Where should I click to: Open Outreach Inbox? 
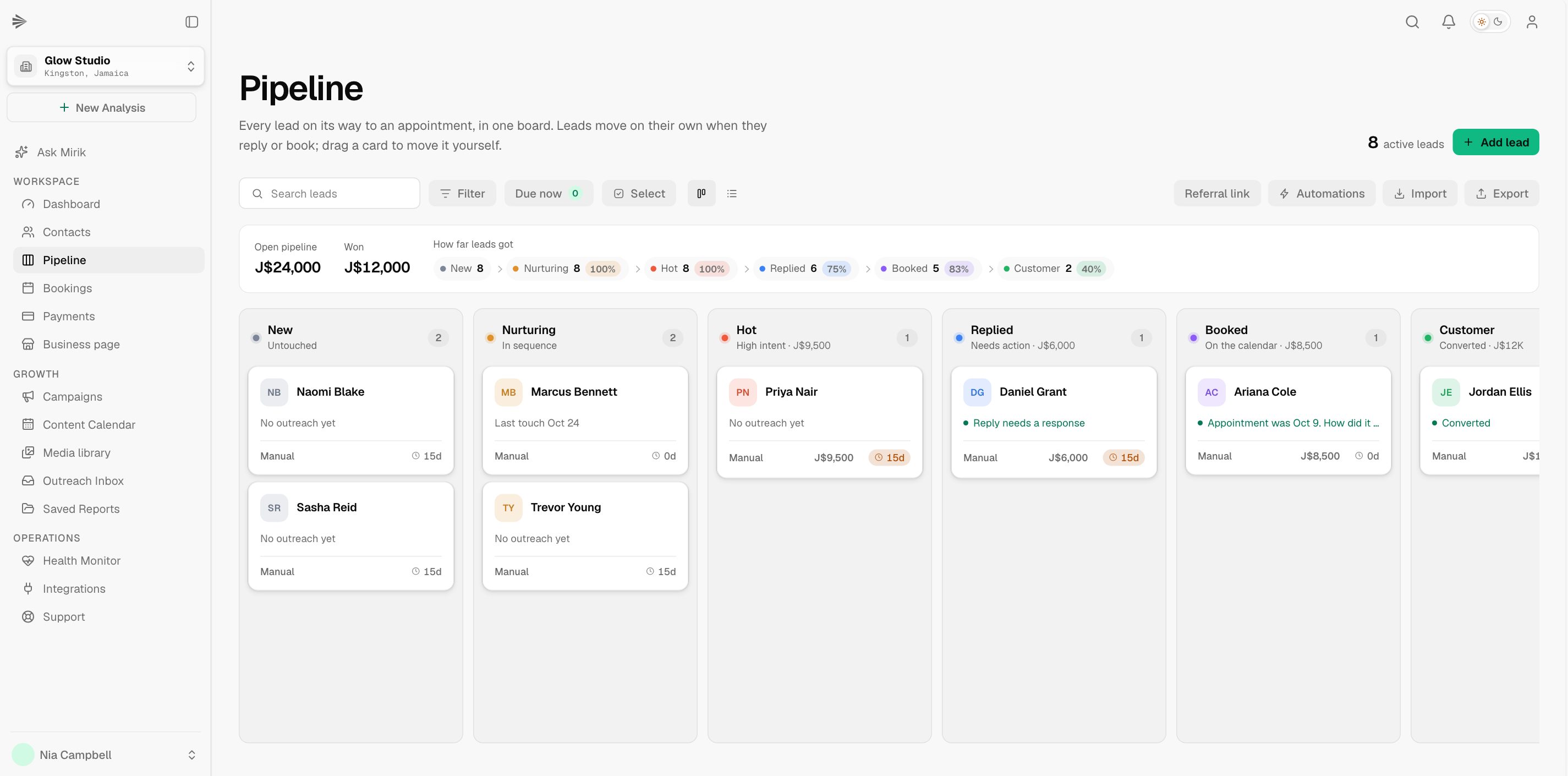(108, 480)
